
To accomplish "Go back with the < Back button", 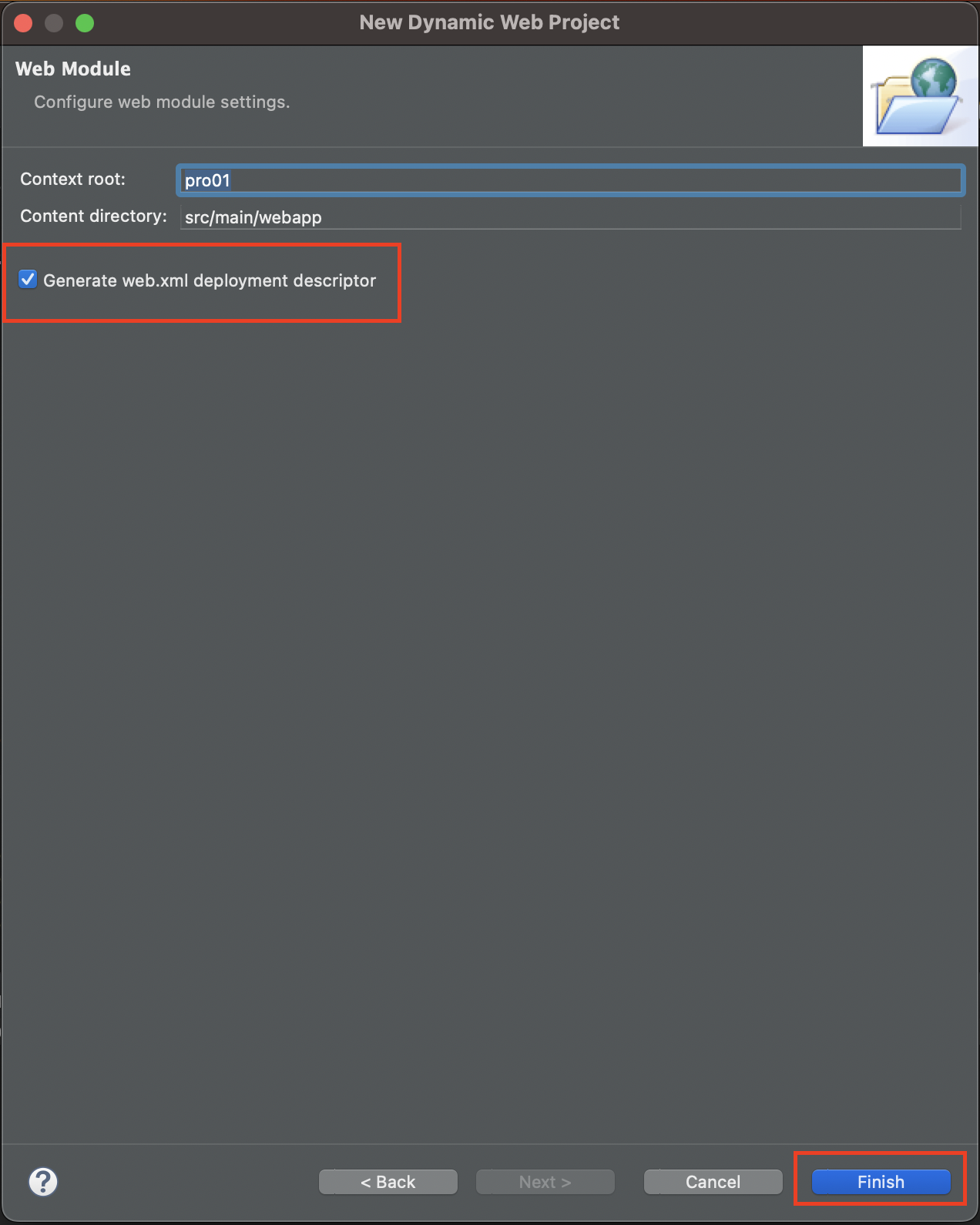I will [x=388, y=1182].
